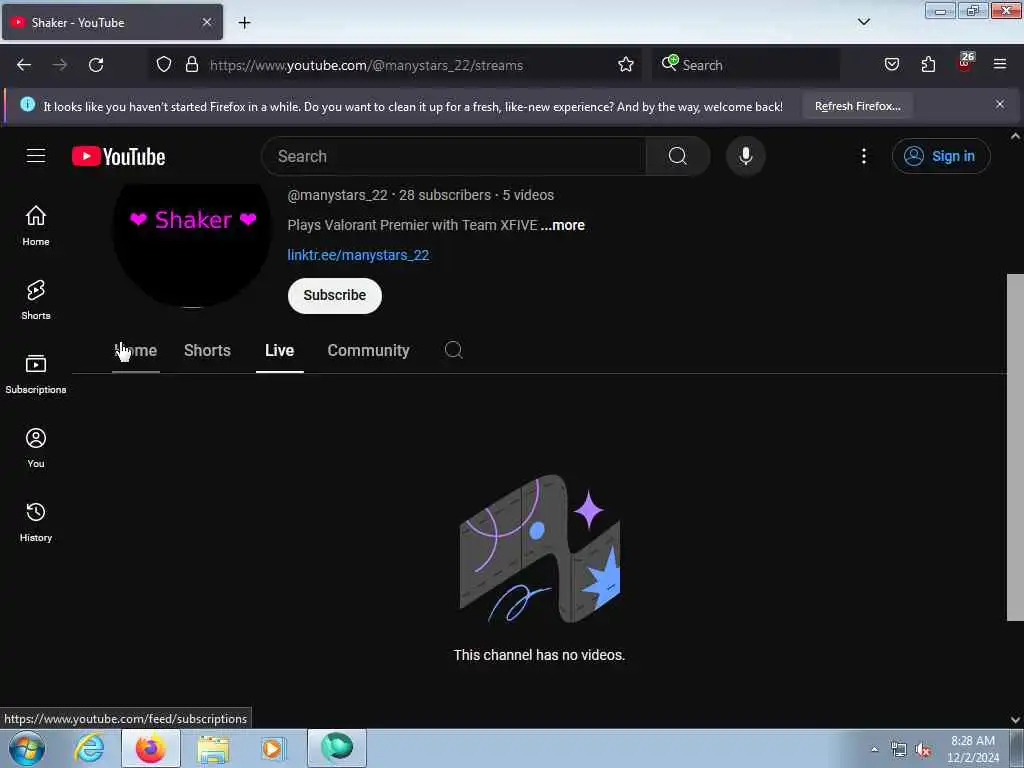
Task: Open YouTube settings three-dot menu
Action: 863,156
